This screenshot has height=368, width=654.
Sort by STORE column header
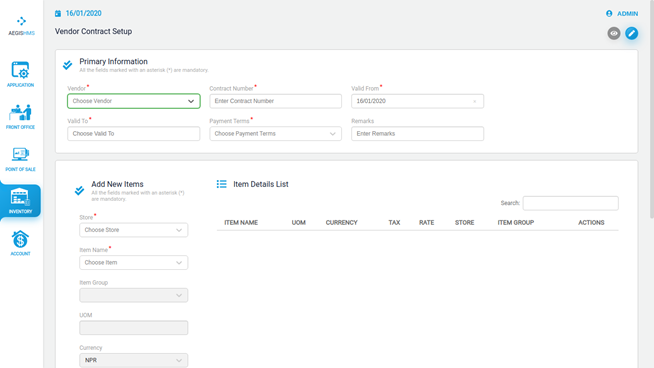click(464, 222)
